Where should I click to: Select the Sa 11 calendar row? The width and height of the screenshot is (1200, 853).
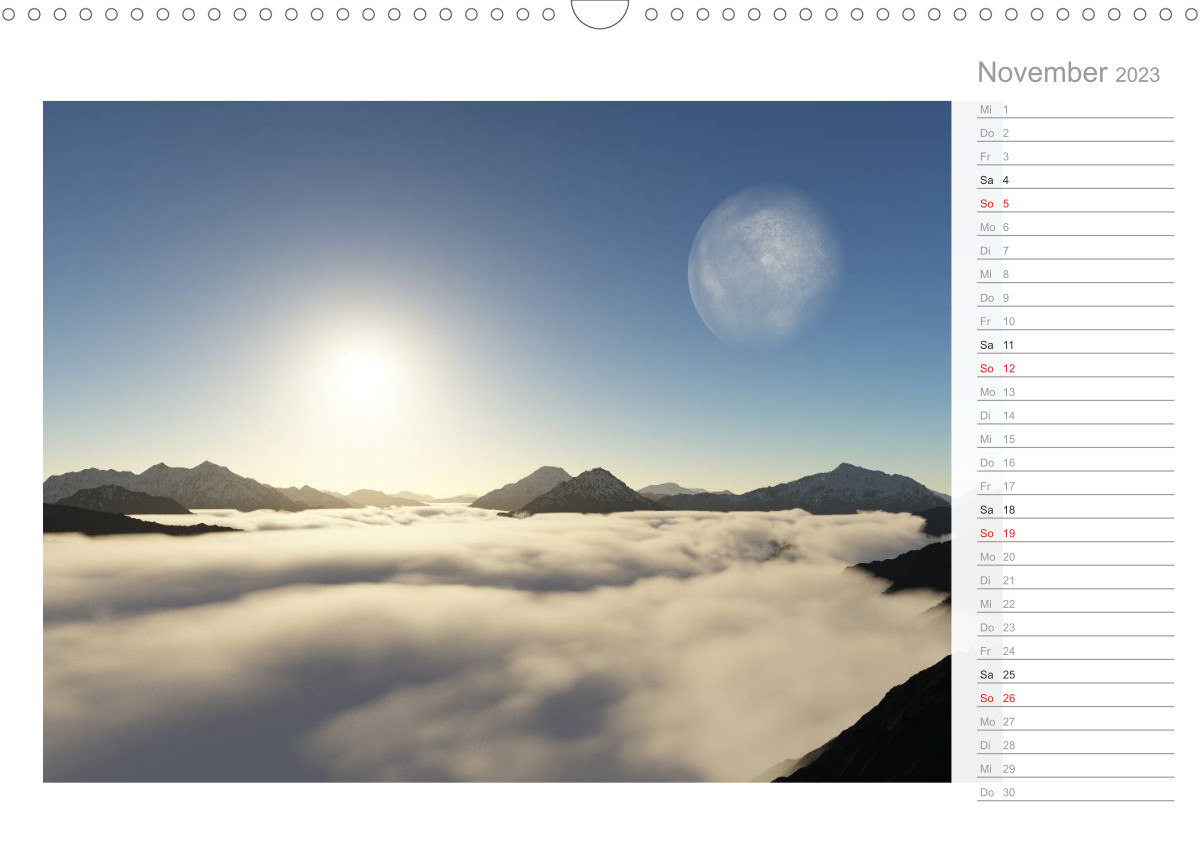click(x=1075, y=344)
